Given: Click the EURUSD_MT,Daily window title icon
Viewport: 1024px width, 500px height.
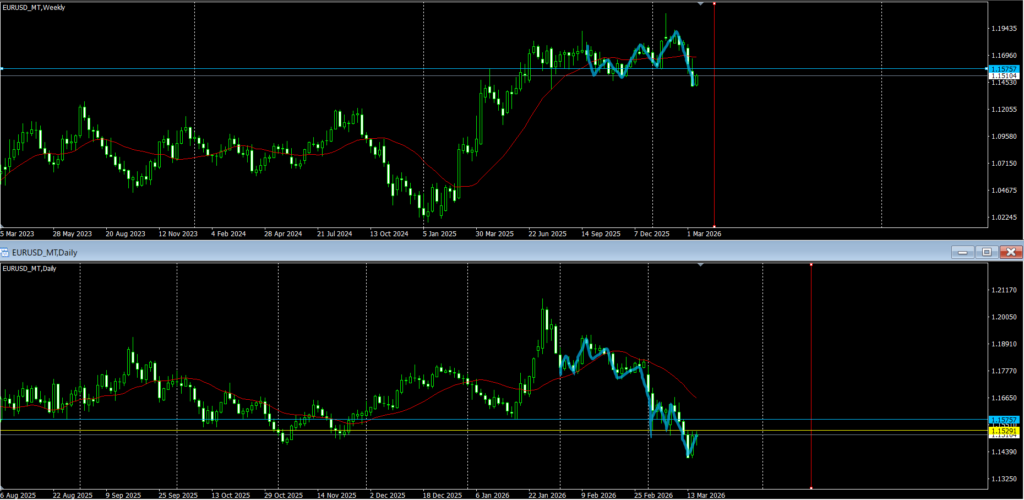Looking at the screenshot, I should (x=7, y=252).
